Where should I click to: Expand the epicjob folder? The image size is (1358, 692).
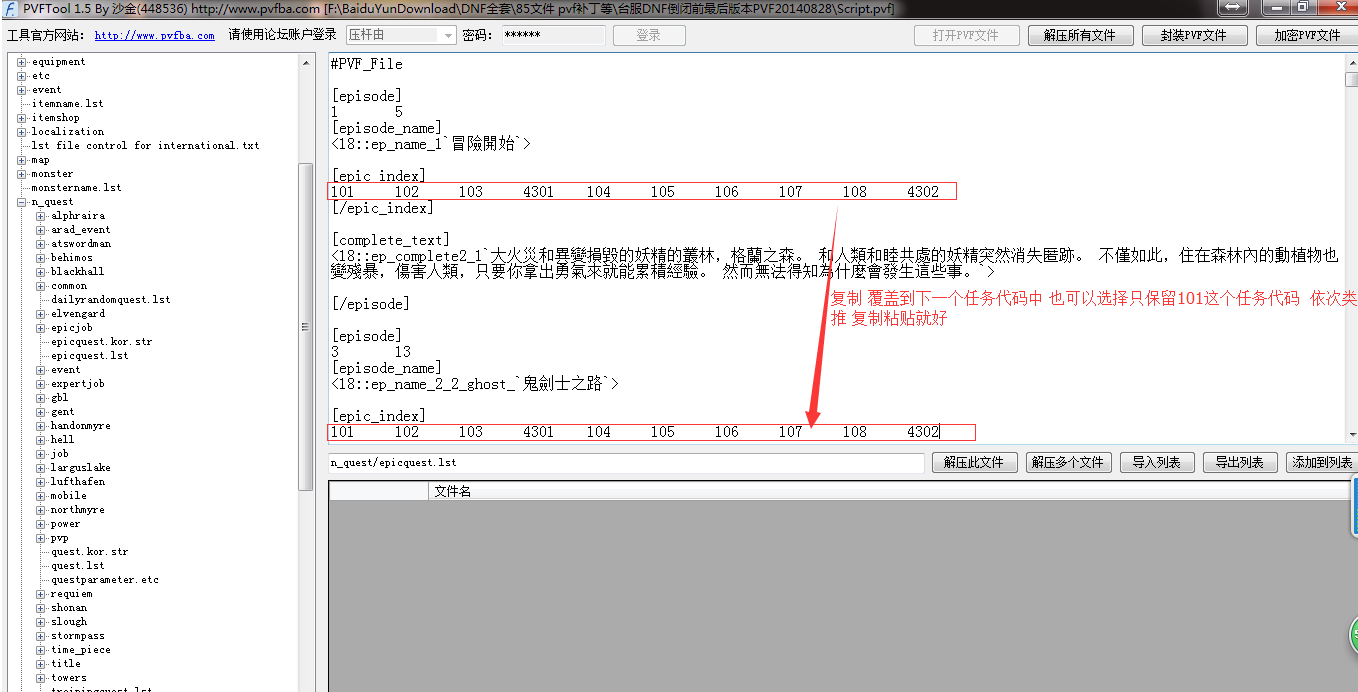coord(41,328)
